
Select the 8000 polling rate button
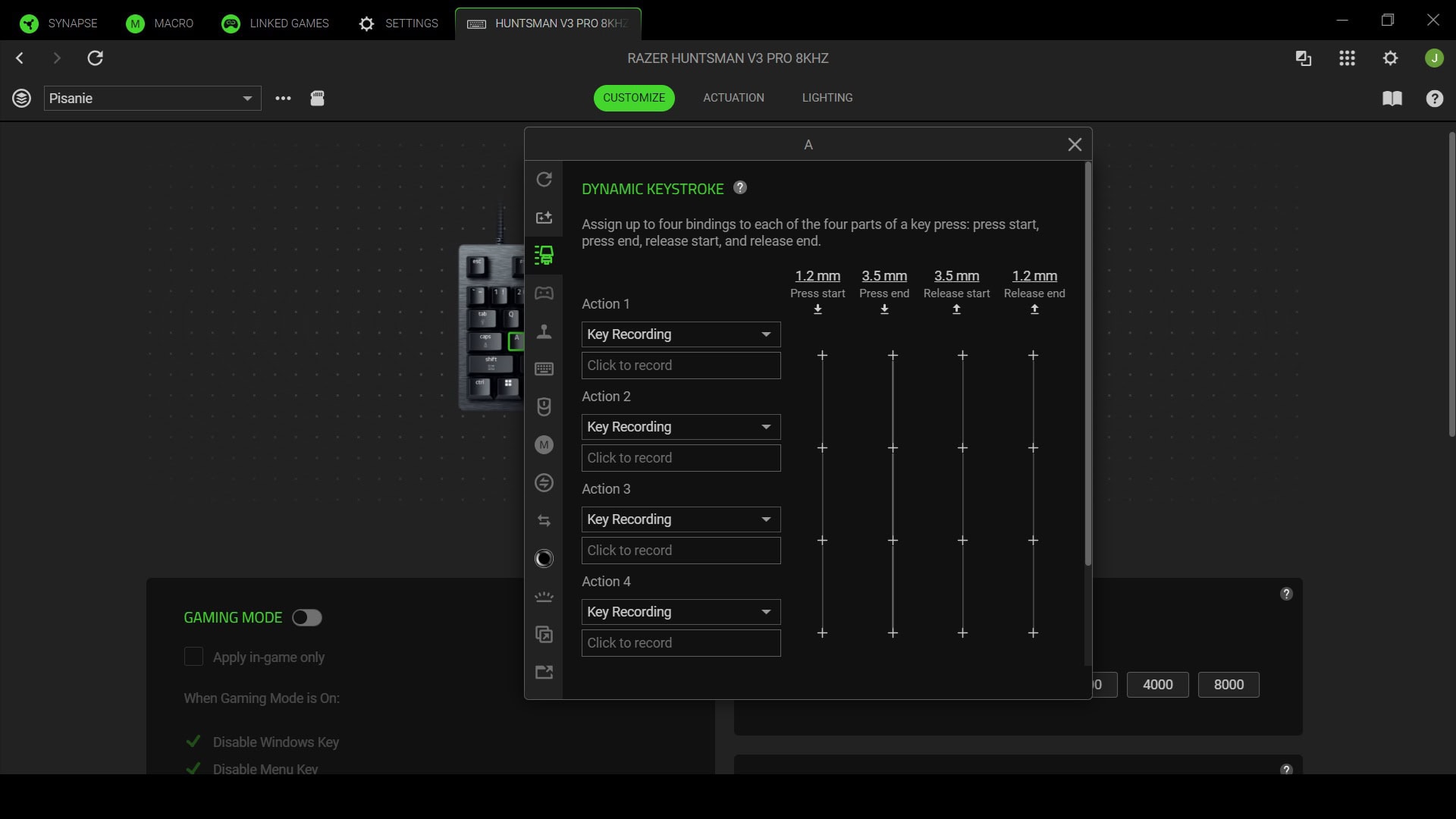coord(1228,684)
